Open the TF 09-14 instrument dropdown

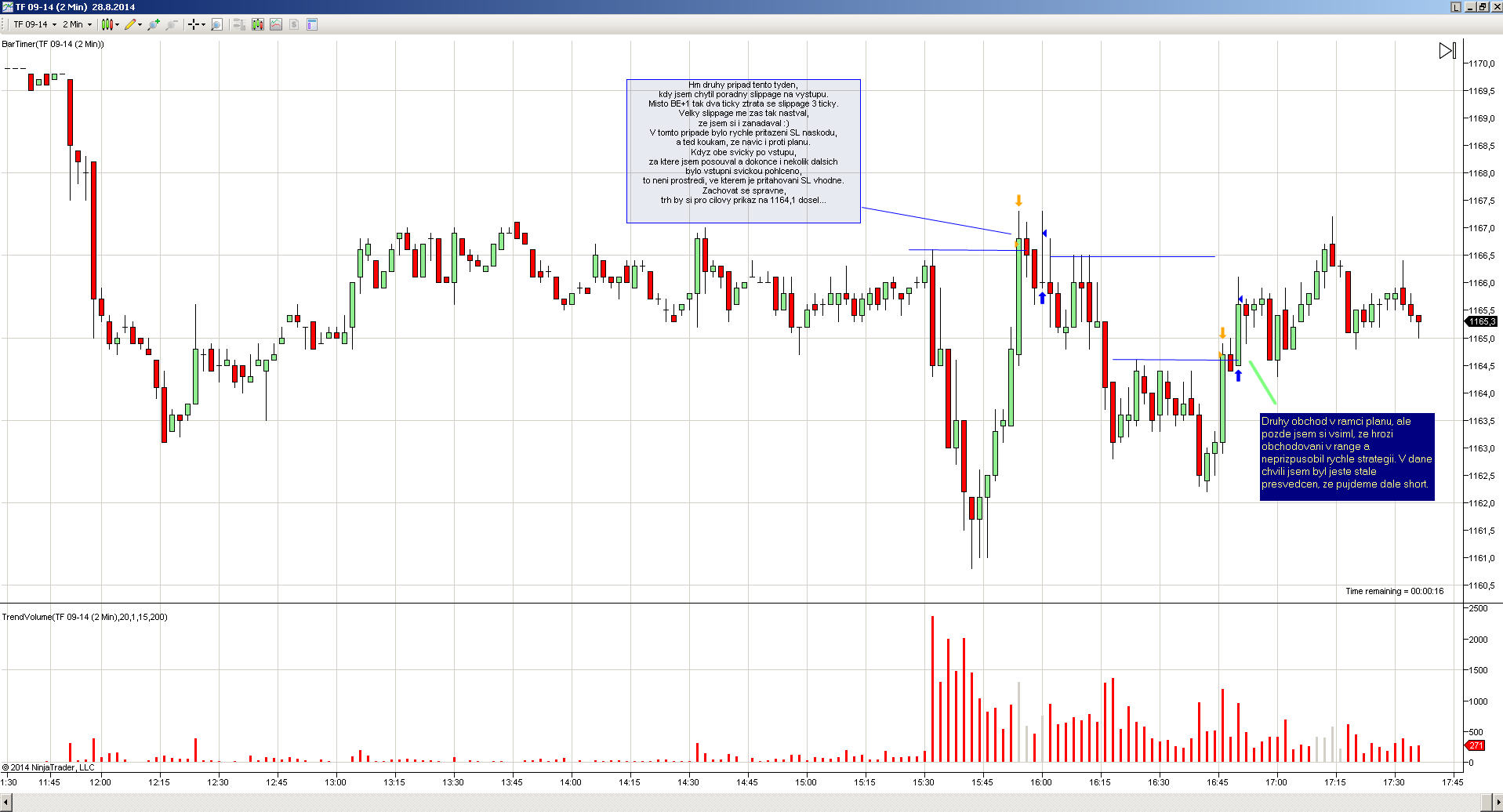pyautogui.click(x=35, y=24)
